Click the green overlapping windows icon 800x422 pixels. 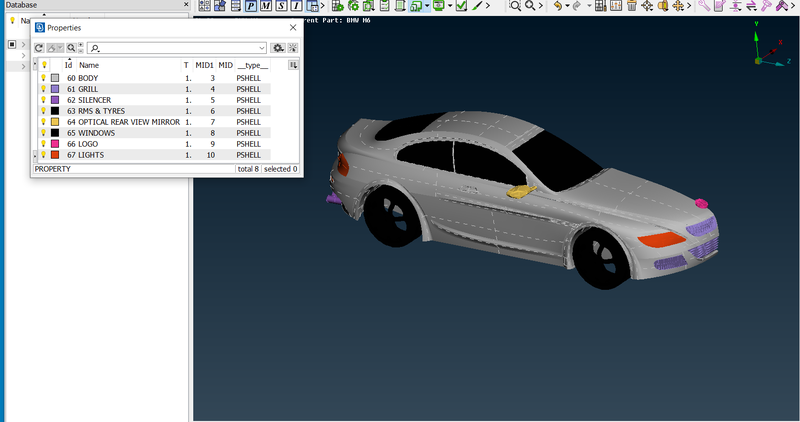coord(416,6)
